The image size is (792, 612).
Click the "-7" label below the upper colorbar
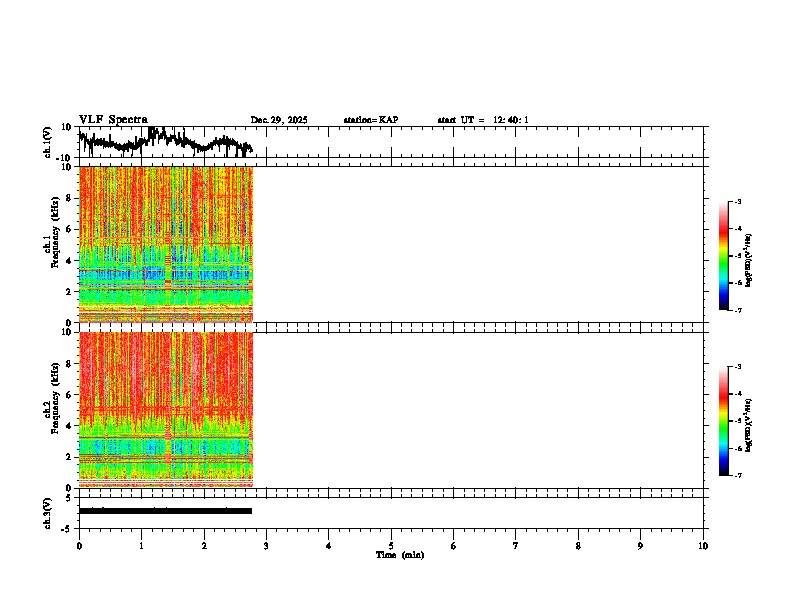point(737,310)
